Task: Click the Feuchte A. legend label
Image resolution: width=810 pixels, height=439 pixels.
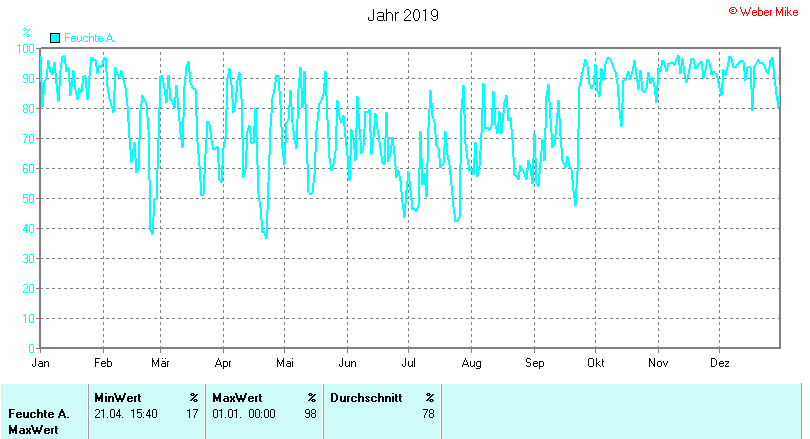Action: click(90, 38)
